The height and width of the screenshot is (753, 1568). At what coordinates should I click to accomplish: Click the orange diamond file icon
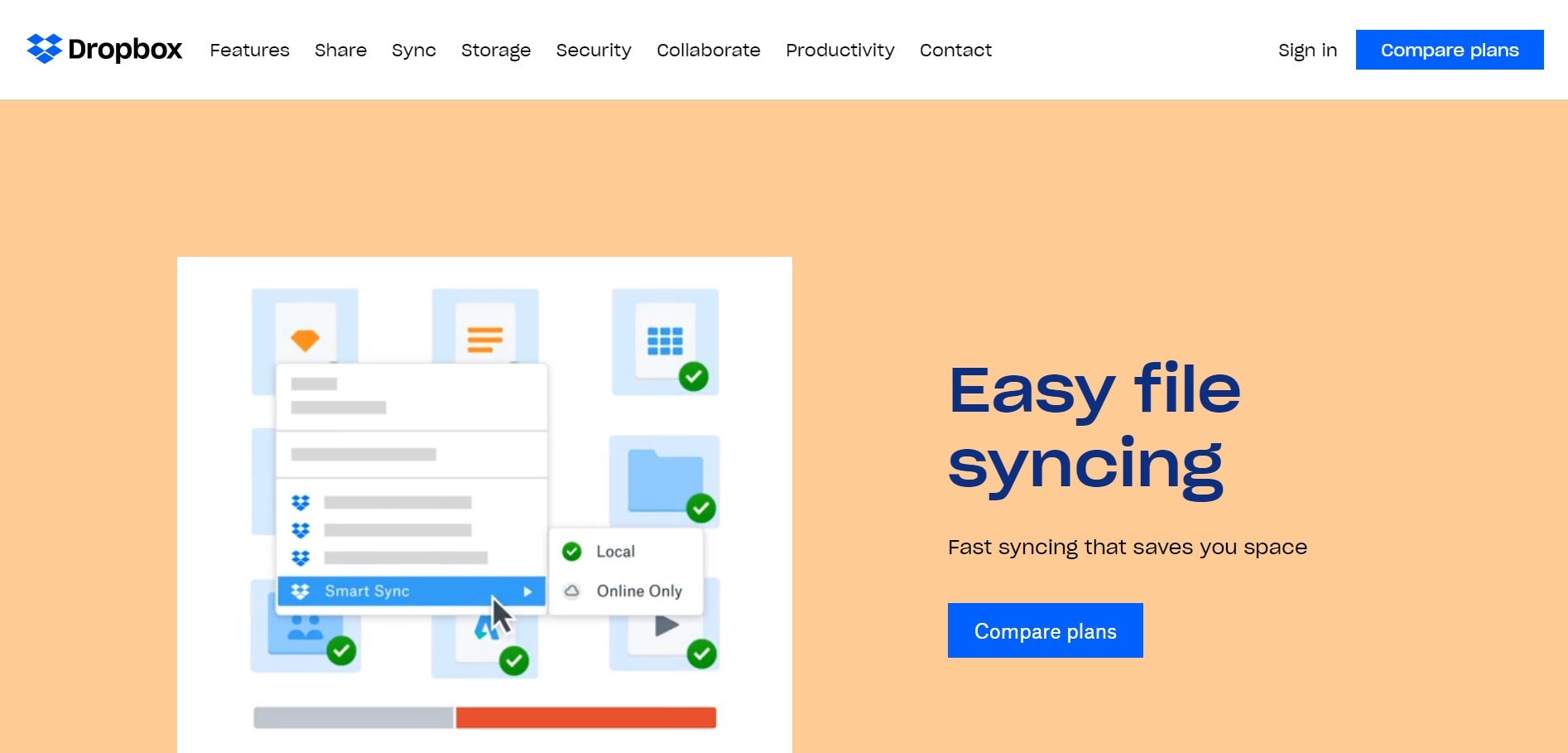click(305, 339)
